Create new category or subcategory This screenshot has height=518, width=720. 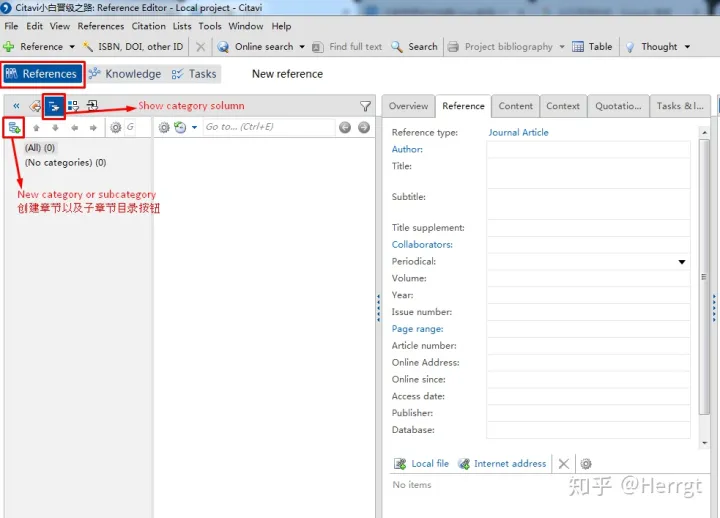tap(14, 128)
